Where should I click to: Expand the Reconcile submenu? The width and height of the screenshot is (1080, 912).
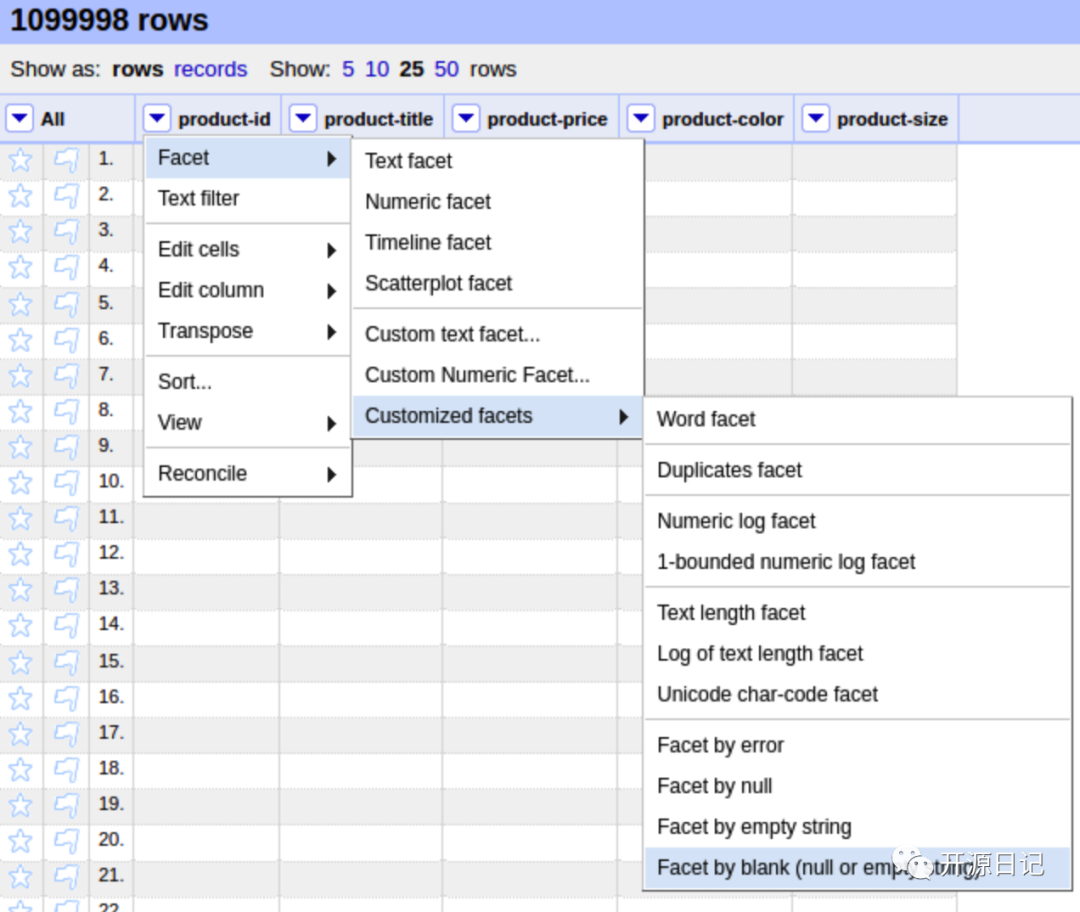[248, 473]
